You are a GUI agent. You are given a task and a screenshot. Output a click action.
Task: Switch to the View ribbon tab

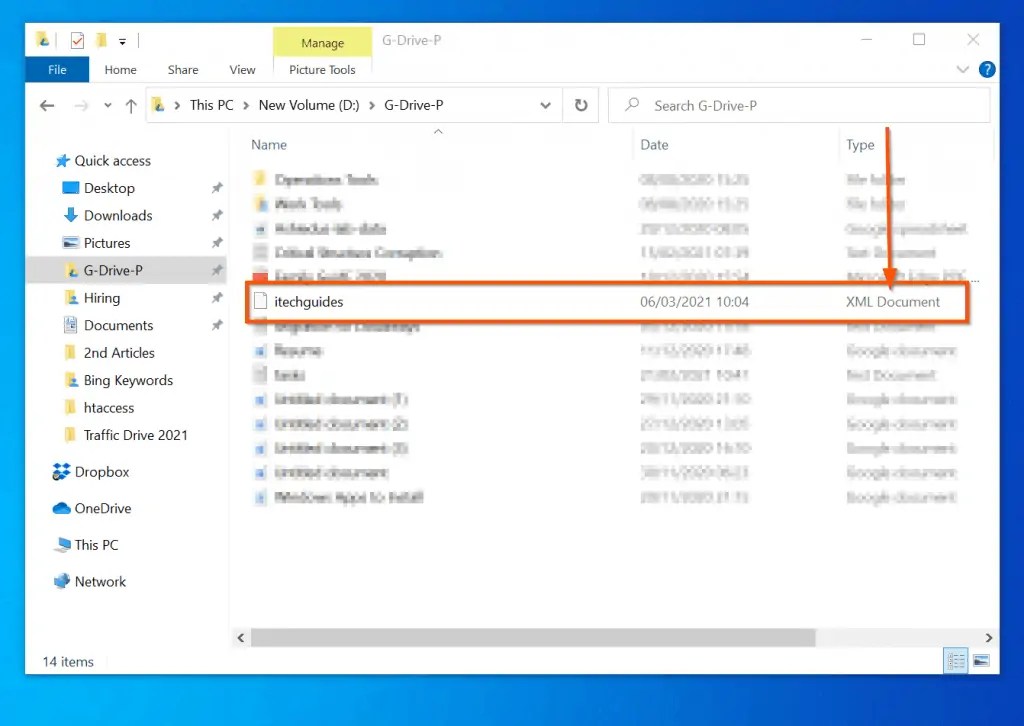click(x=242, y=70)
